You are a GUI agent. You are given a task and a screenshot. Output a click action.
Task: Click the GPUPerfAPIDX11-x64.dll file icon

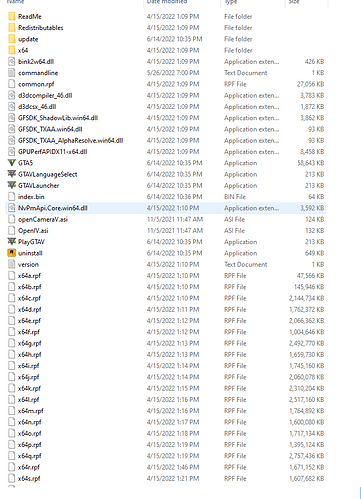[x=12, y=152]
